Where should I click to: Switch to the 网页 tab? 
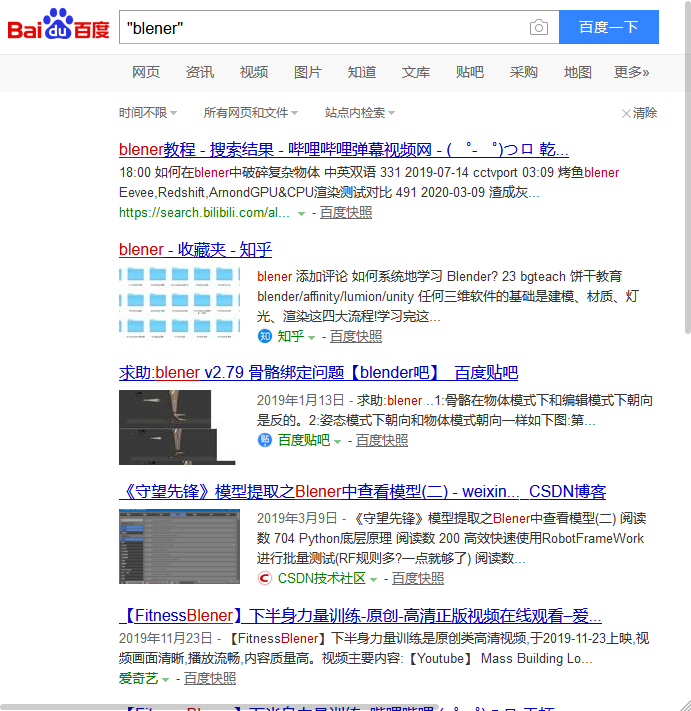click(x=146, y=72)
